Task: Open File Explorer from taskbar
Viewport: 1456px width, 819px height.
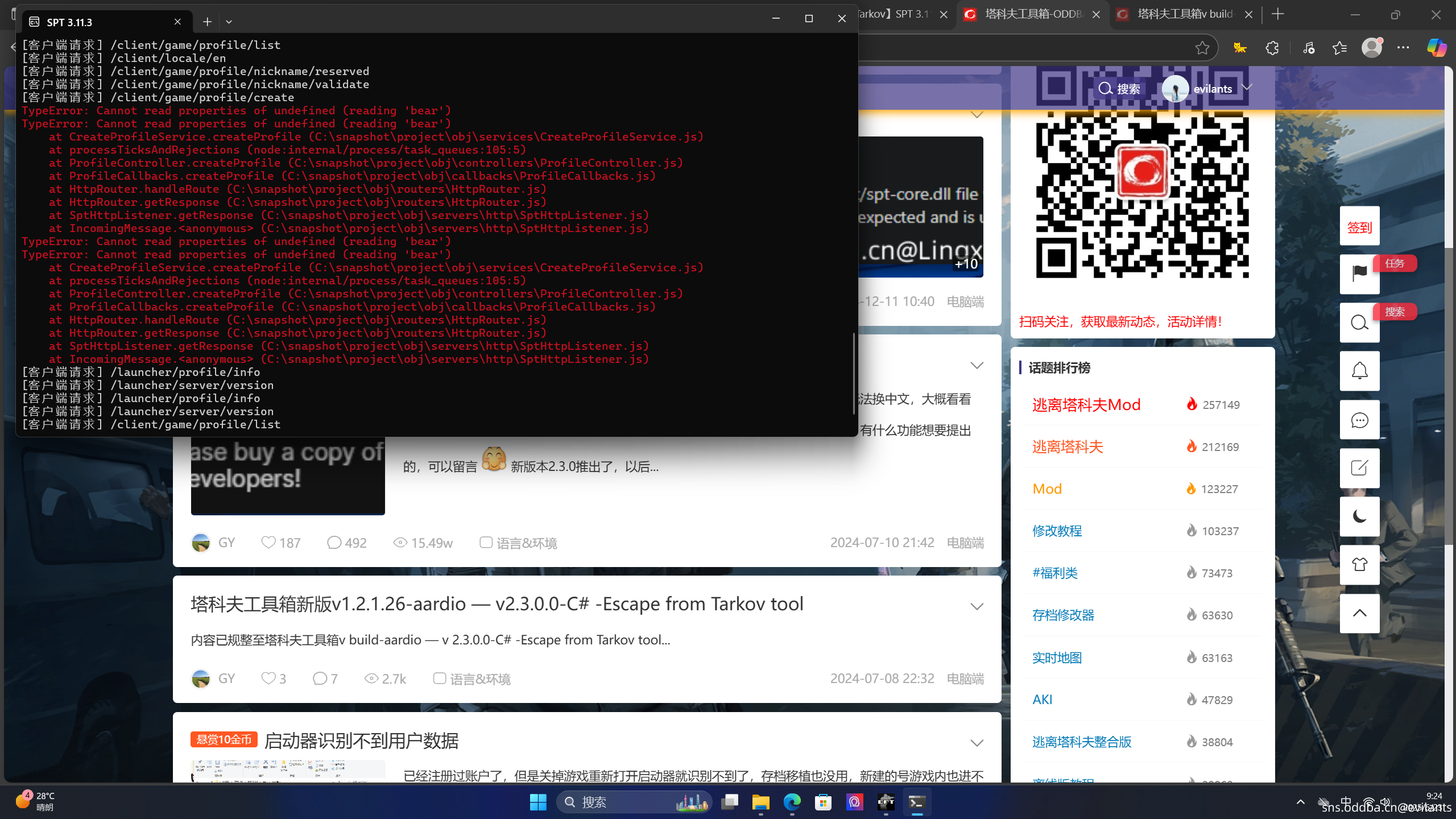Action: (x=760, y=802)
